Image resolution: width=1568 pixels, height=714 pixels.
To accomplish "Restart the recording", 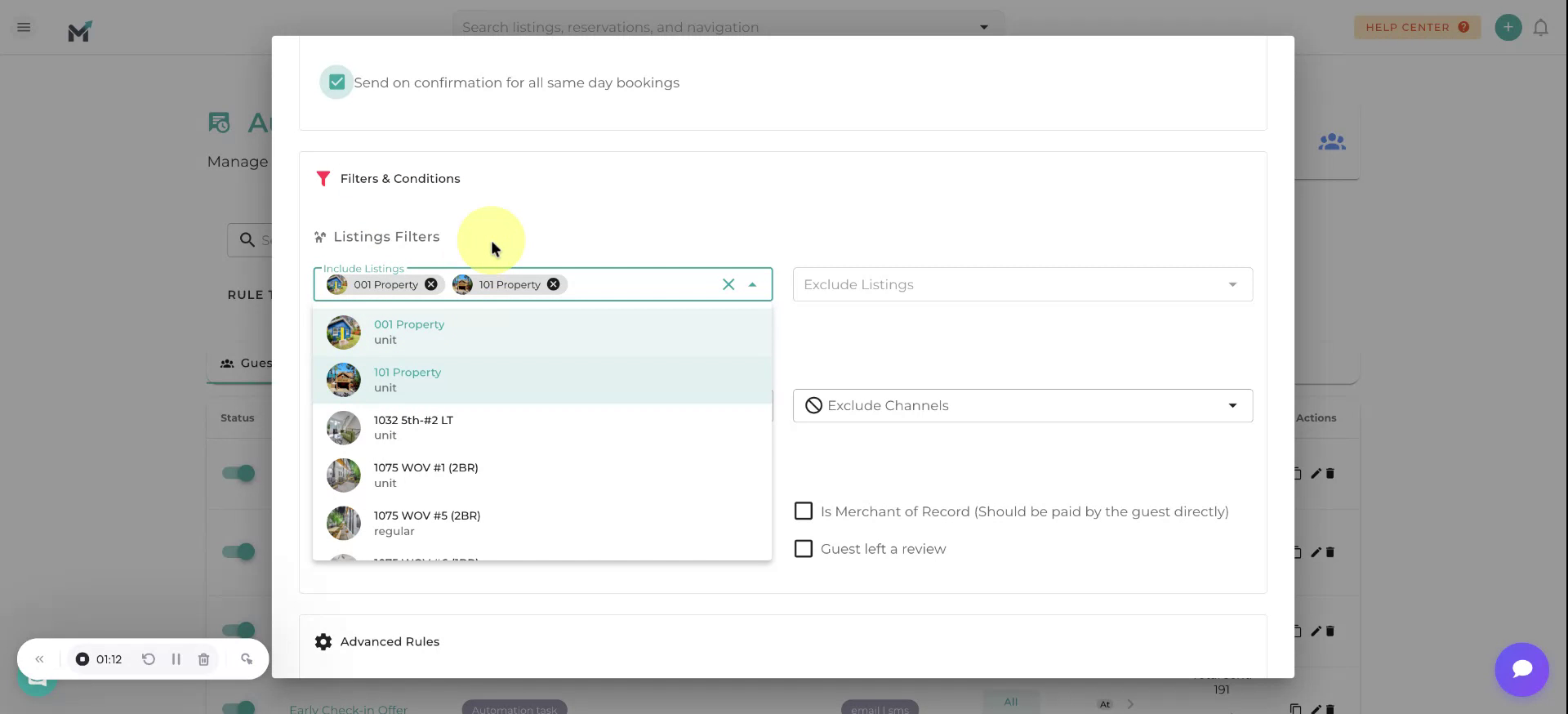I will click(x=149, y=659).
